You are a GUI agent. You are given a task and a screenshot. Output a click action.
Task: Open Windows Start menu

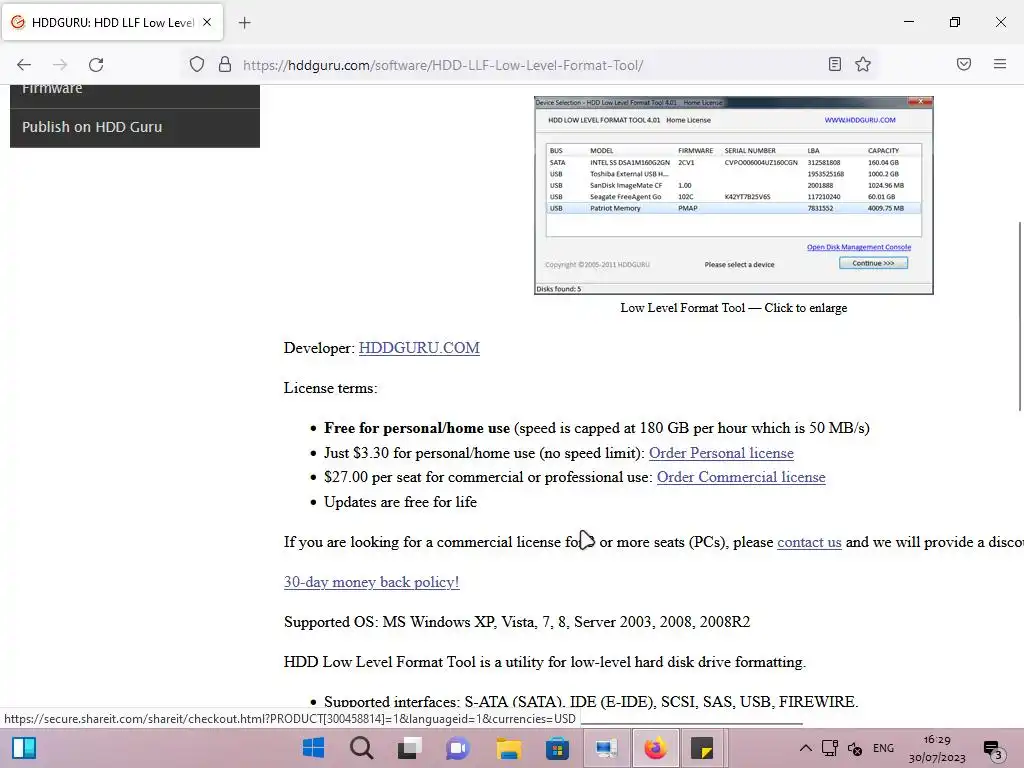(x=313, y=748)
